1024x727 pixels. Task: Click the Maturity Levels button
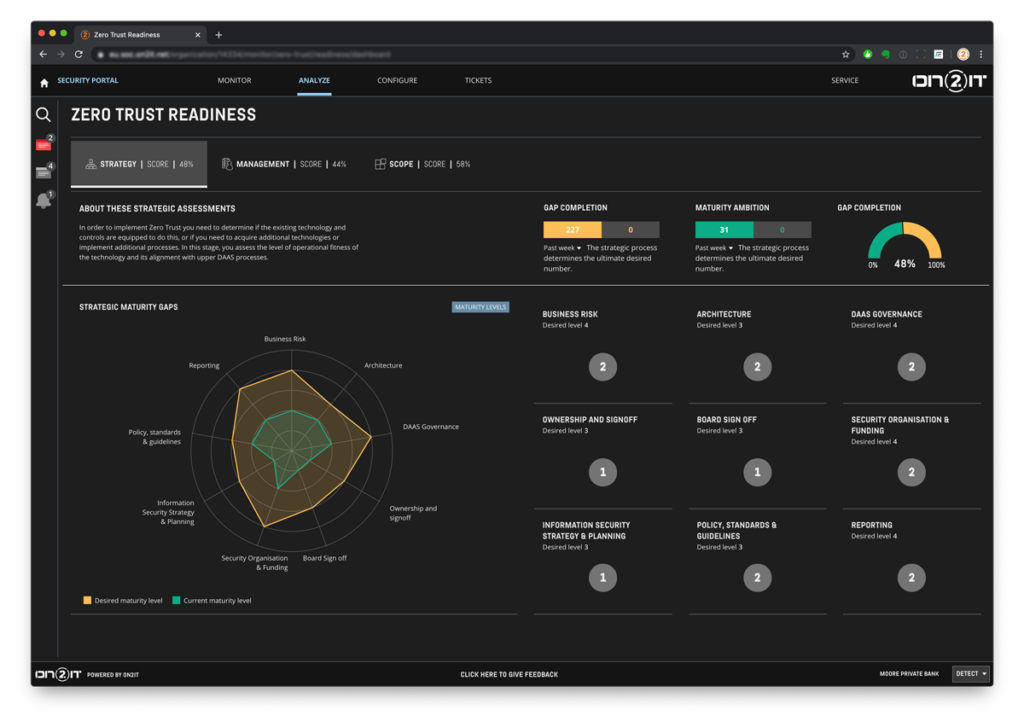tap(480, 307)
